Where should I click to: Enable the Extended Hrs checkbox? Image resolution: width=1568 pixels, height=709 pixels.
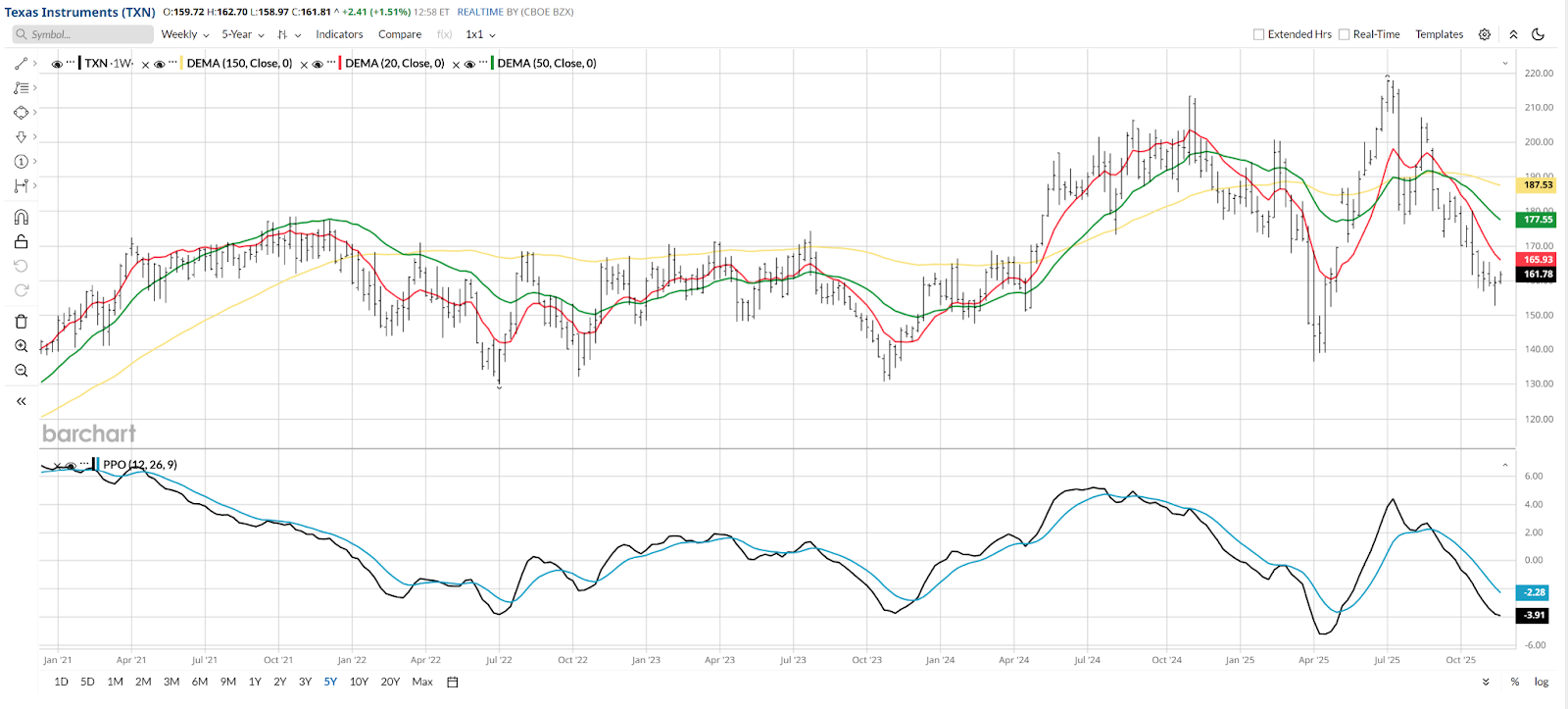point(1258,34)
